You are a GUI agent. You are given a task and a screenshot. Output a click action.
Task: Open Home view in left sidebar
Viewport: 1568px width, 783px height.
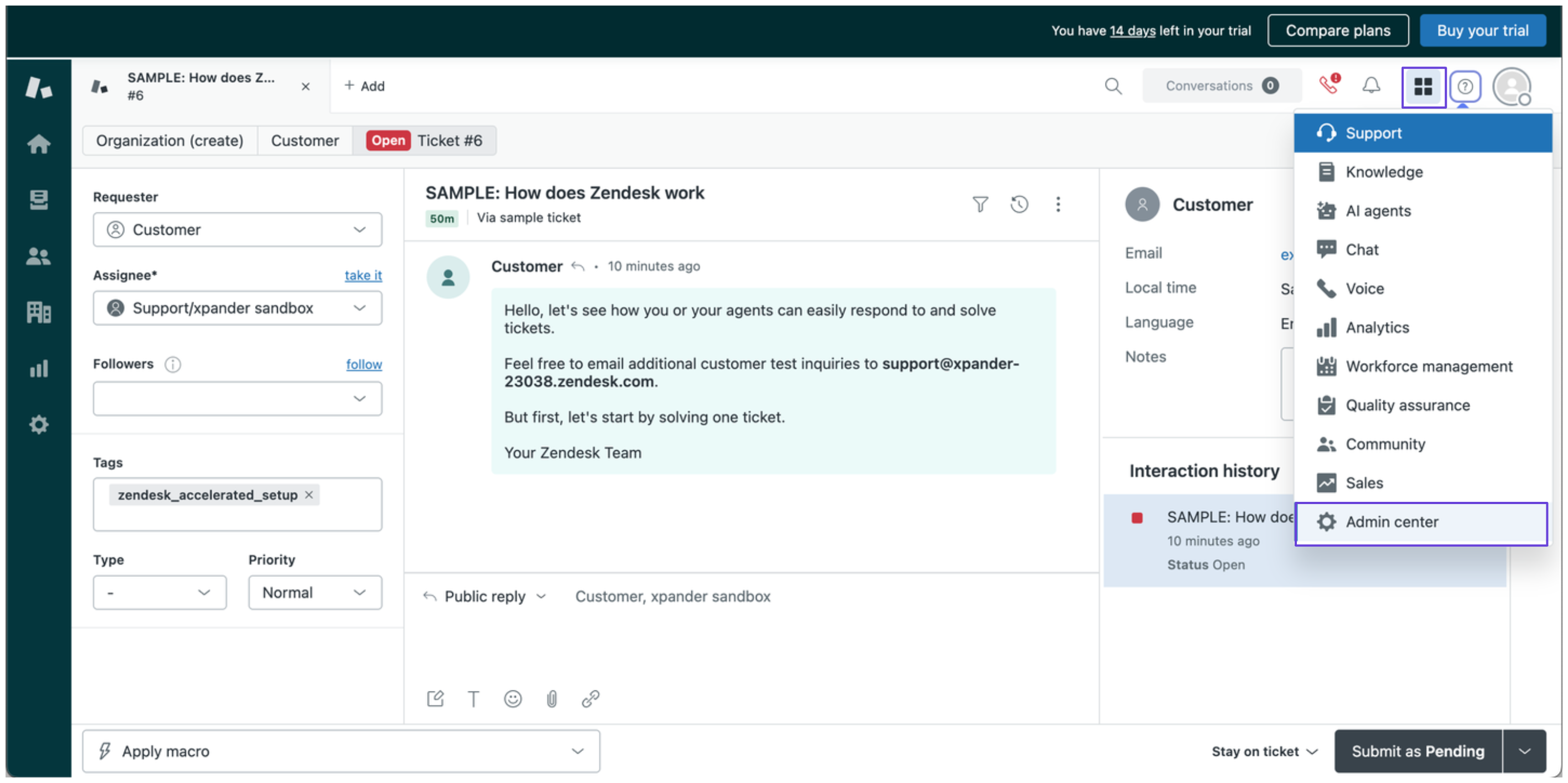click(x=39, y=144)
